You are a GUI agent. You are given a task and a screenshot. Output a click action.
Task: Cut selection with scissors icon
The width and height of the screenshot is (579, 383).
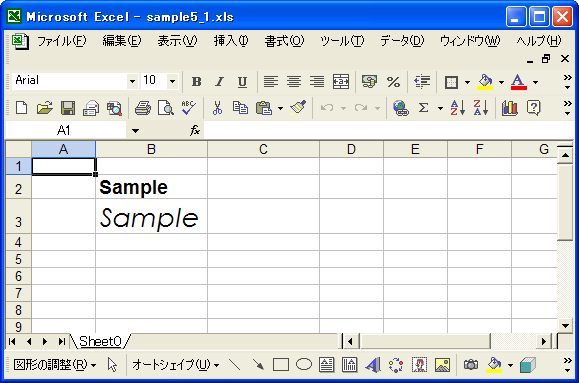pos(217,108)
